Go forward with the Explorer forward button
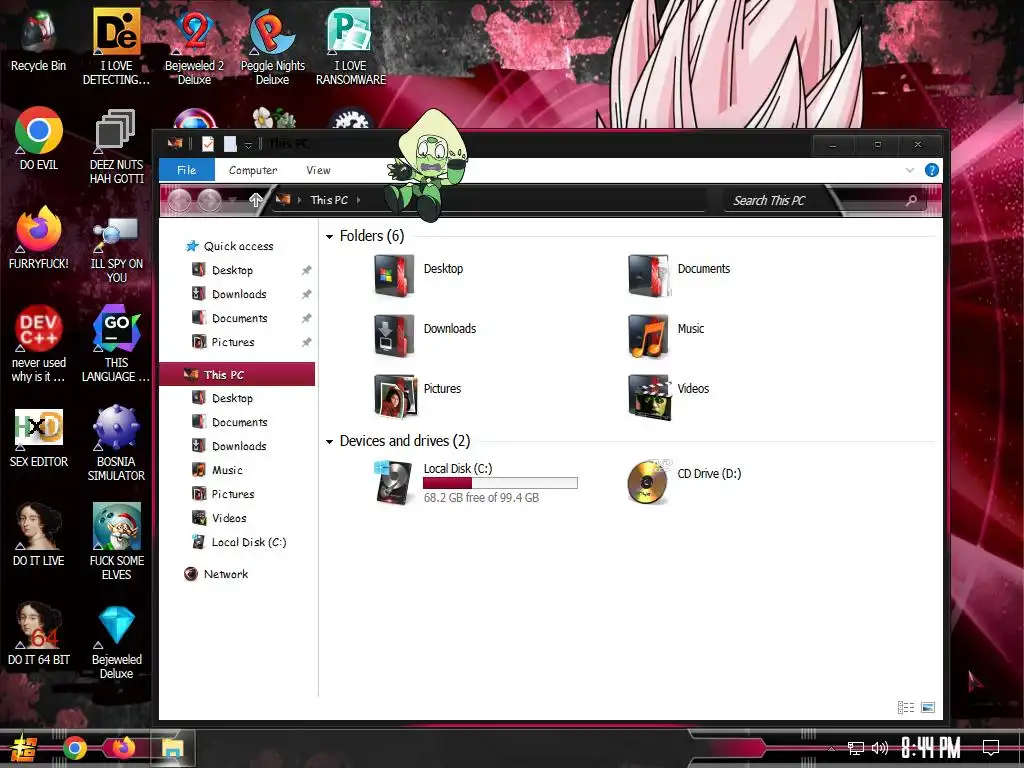Screen dimensions: 1024x768 [210, 200]
